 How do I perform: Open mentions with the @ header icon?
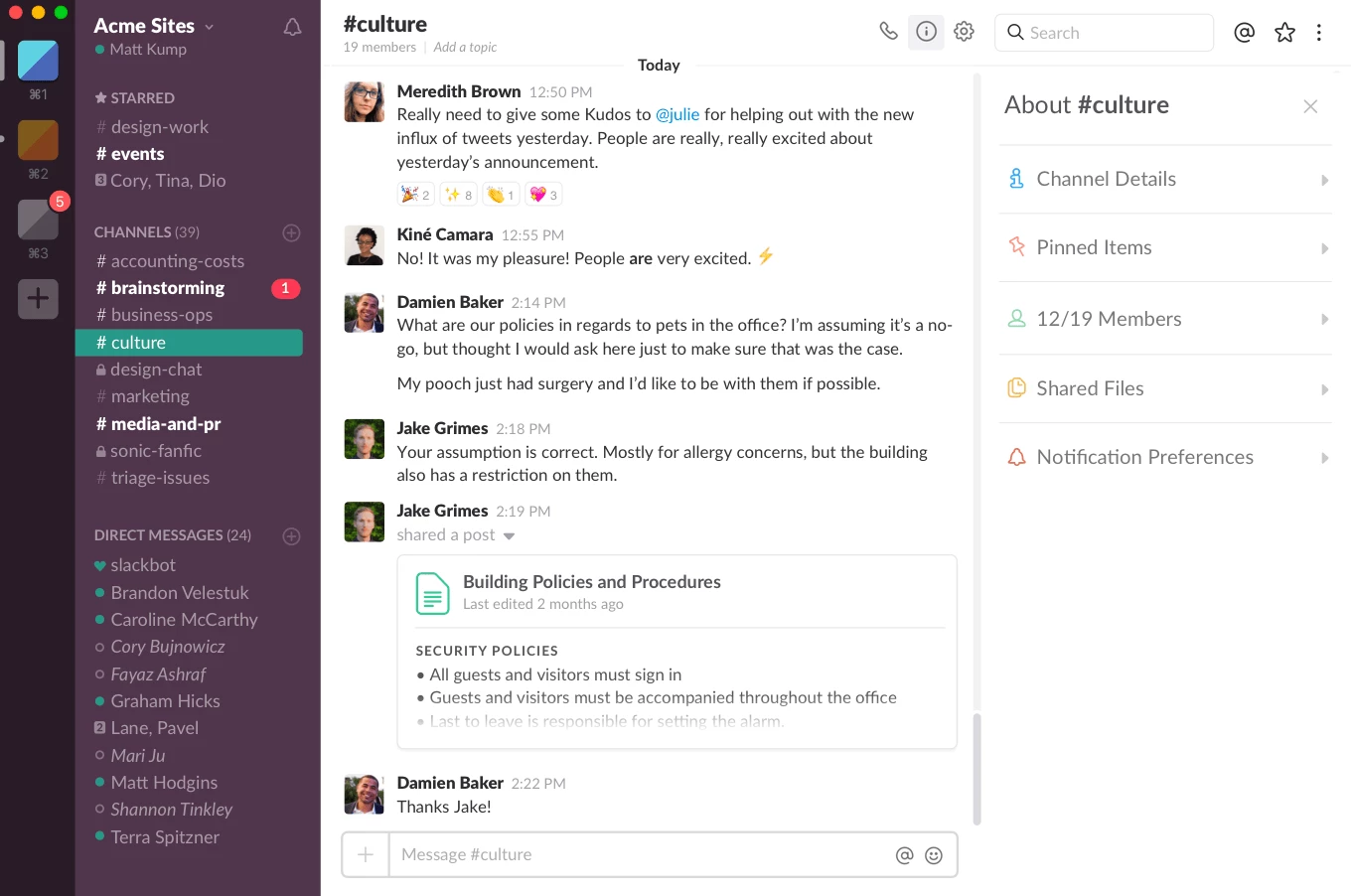[1244, 33]
